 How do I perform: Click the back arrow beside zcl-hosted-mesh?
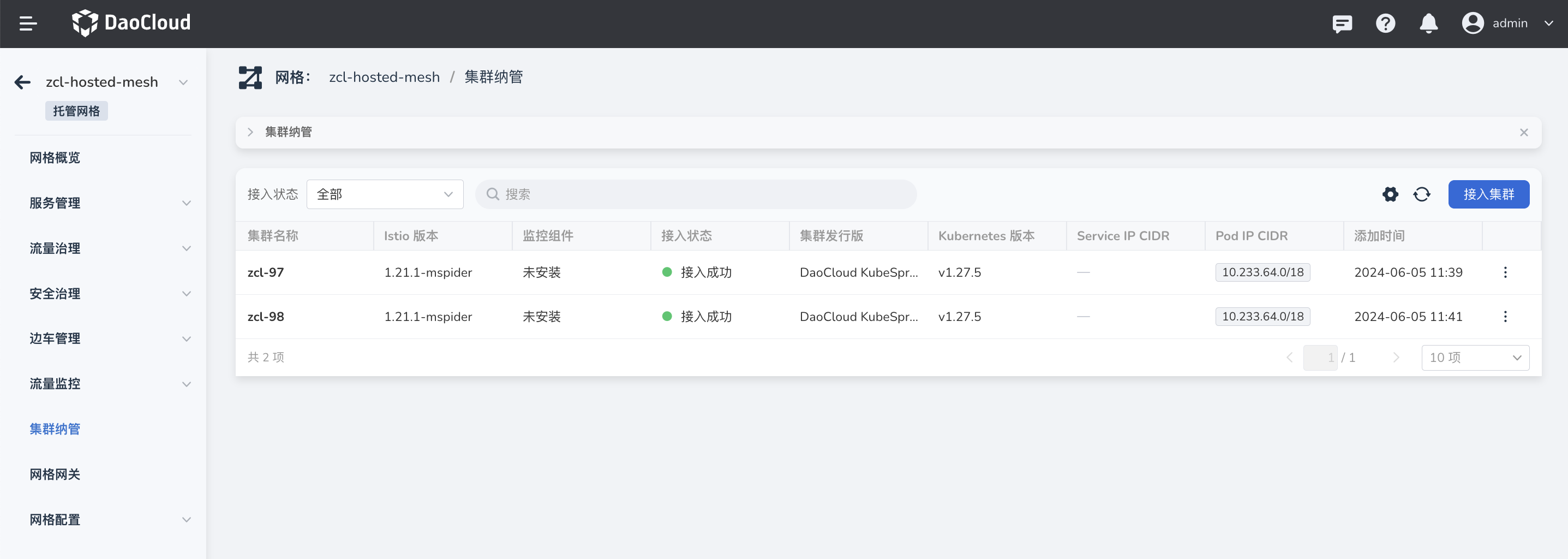22,82
